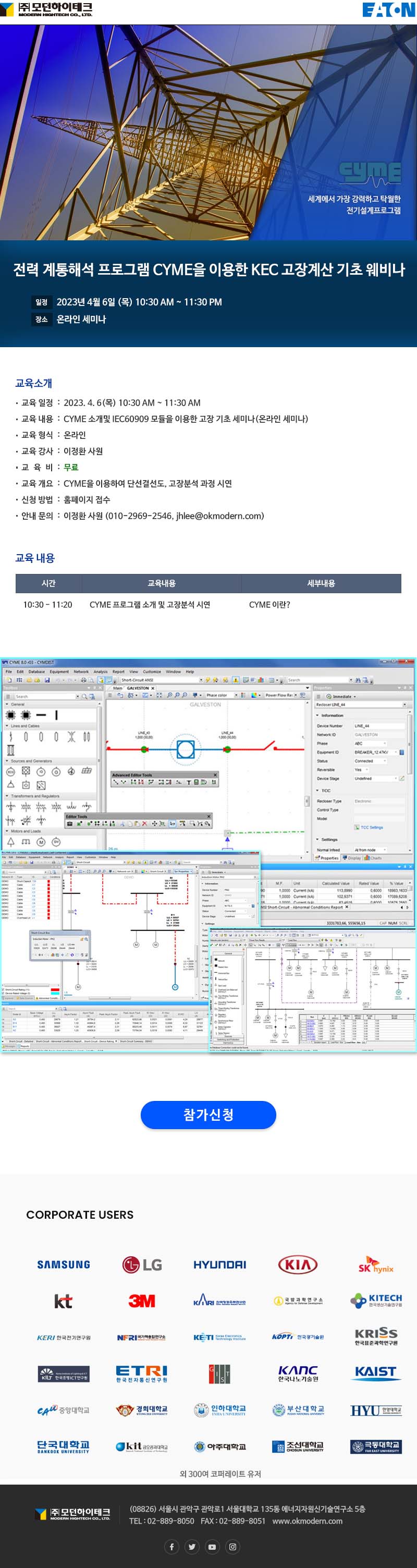This screenshot has width=417, height=1568.
Task: Click the SK hynix corporate logo
Action: 376,1265
